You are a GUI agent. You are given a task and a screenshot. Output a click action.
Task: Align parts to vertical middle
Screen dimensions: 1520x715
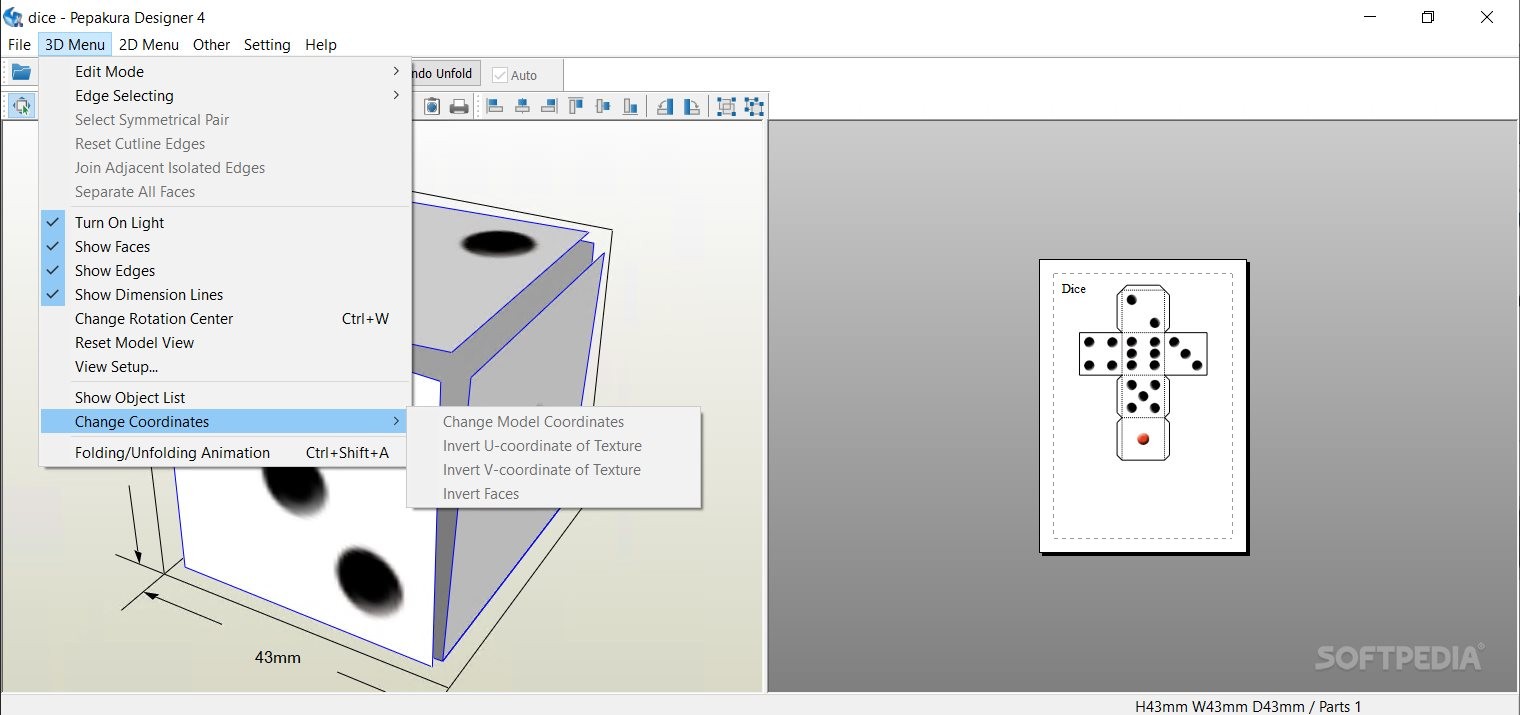(x=603, y=106)
